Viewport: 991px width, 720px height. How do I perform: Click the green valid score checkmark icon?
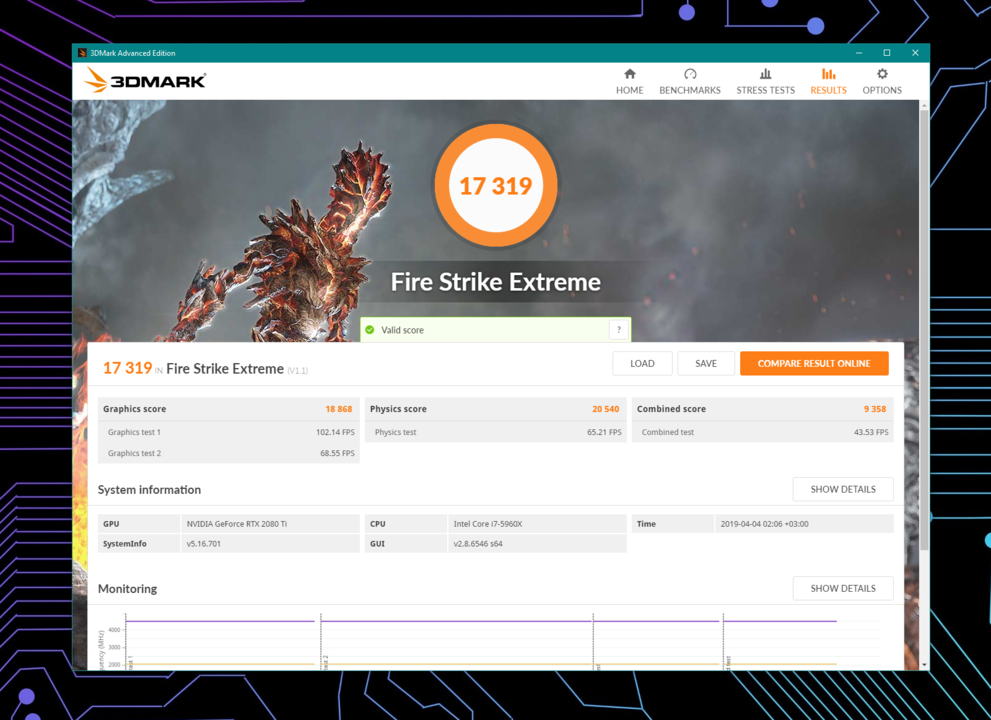(370, 329)
